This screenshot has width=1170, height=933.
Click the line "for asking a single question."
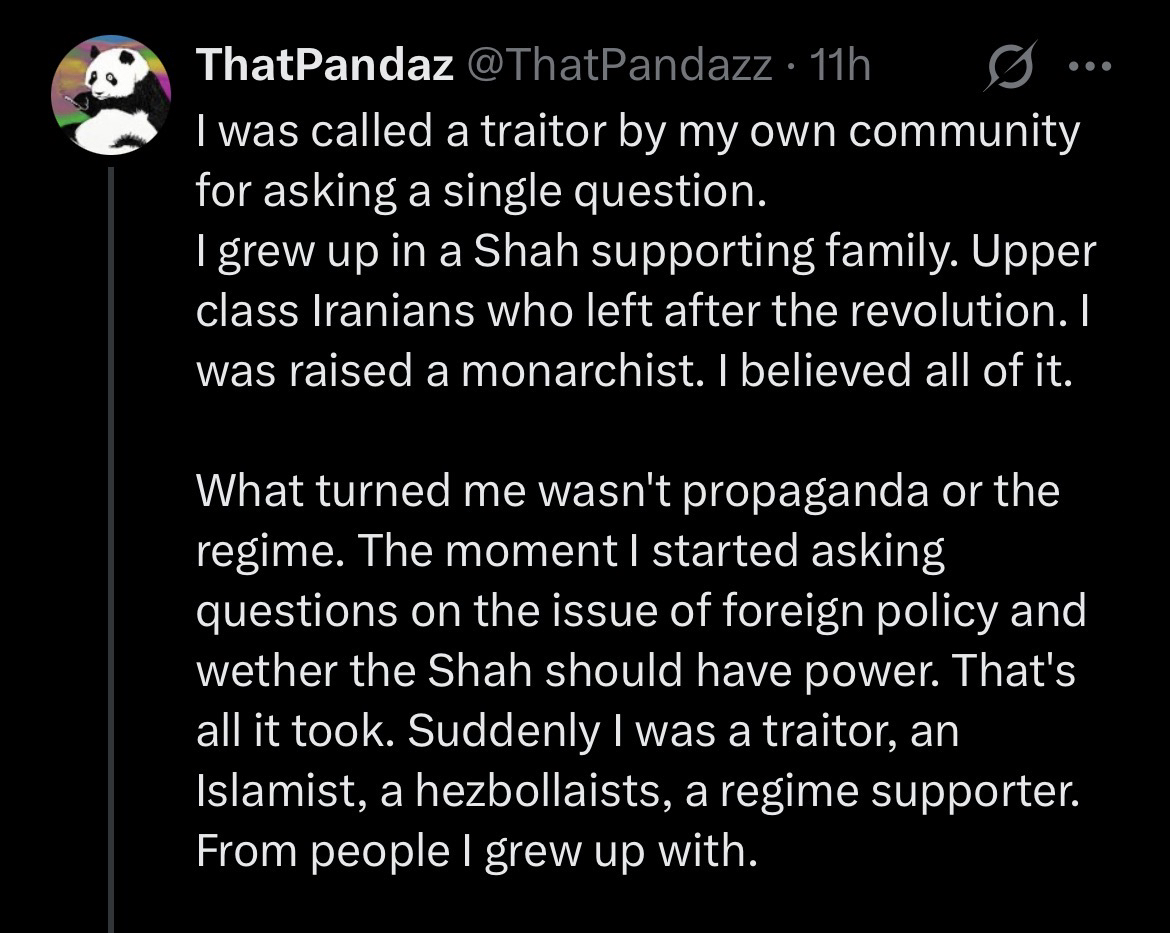click(480, 190)
